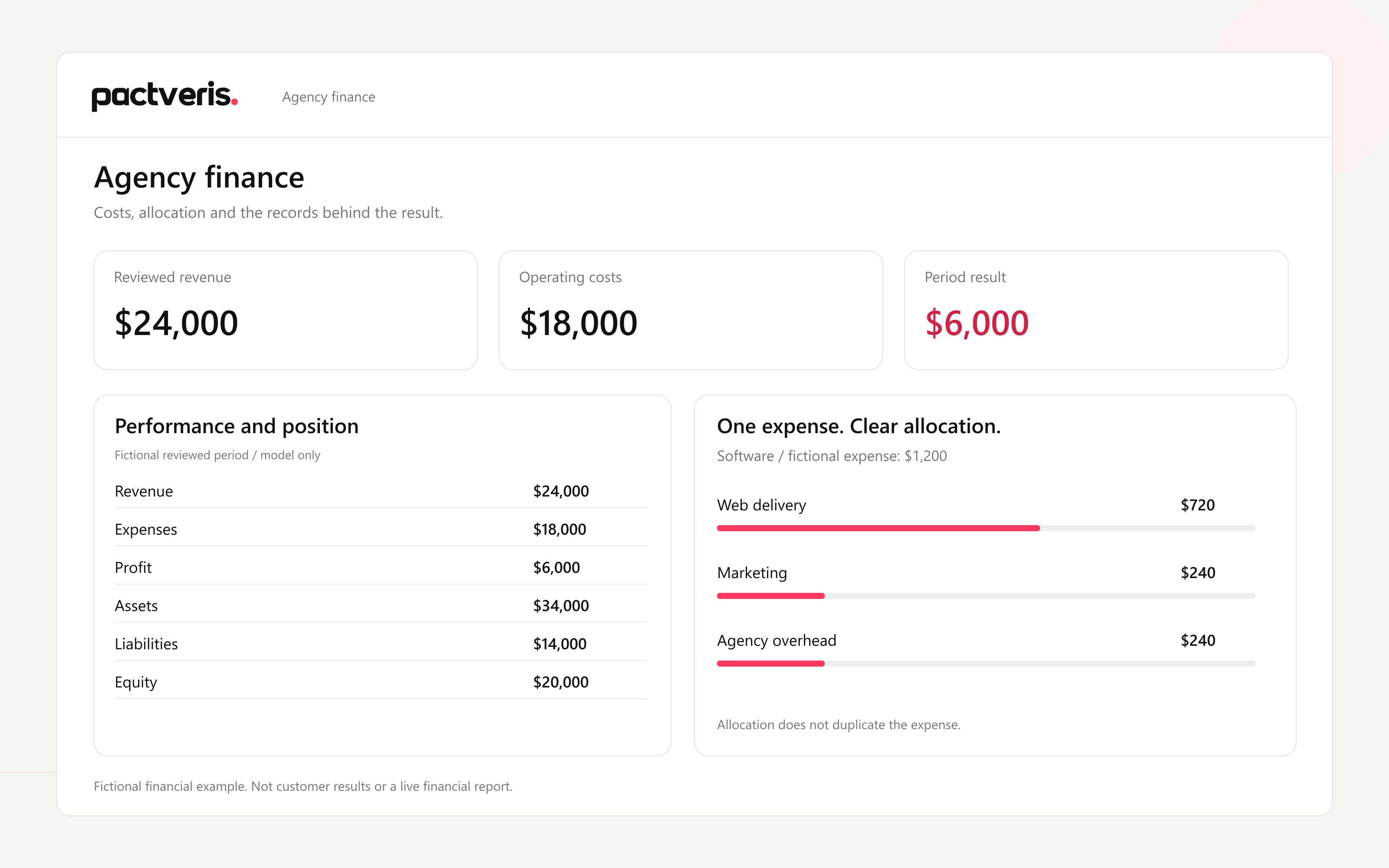
Task: Click the pactveris logo
Action: (x=165, y=95)
